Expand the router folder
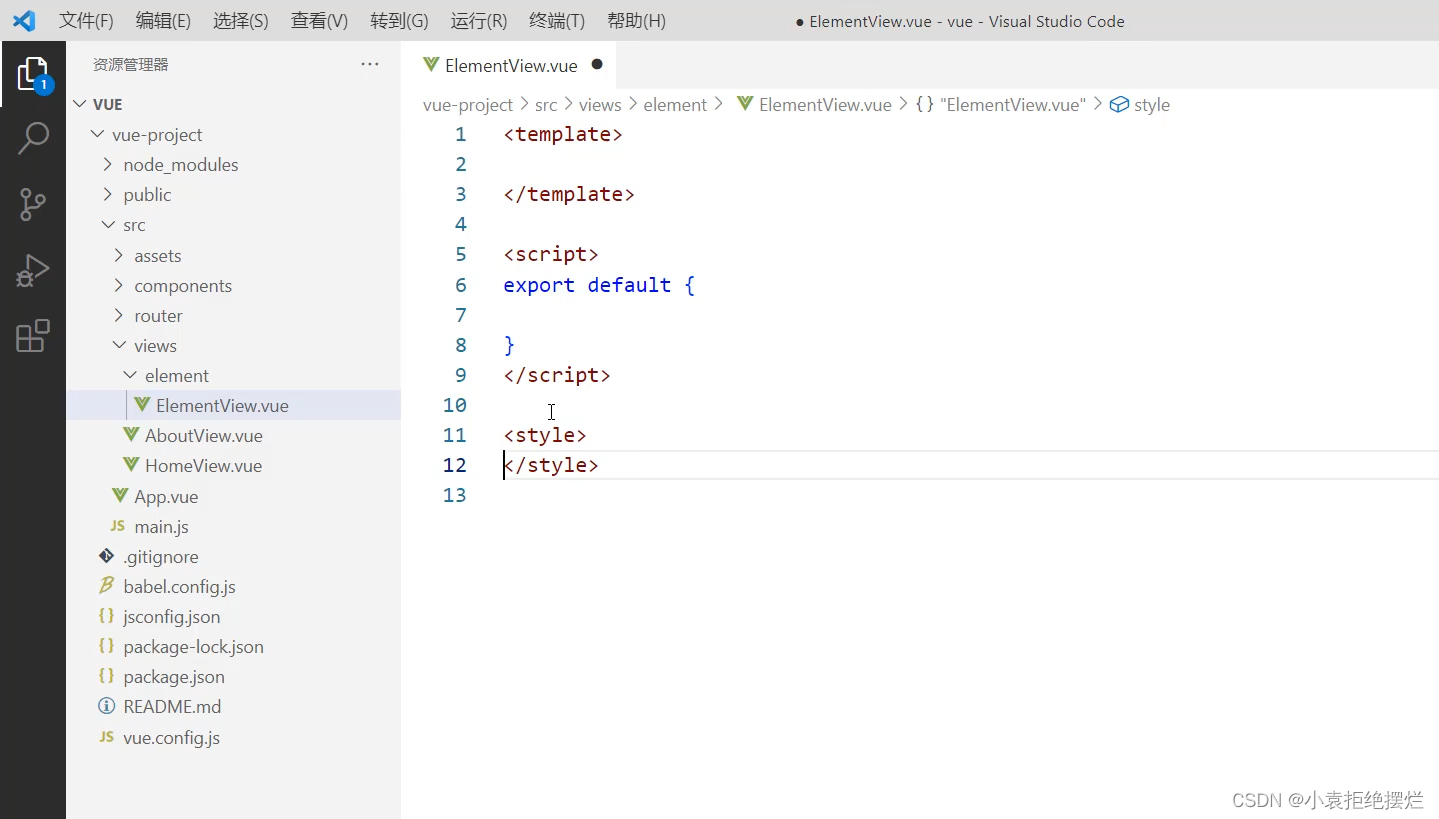 click(x=119, y=315)
